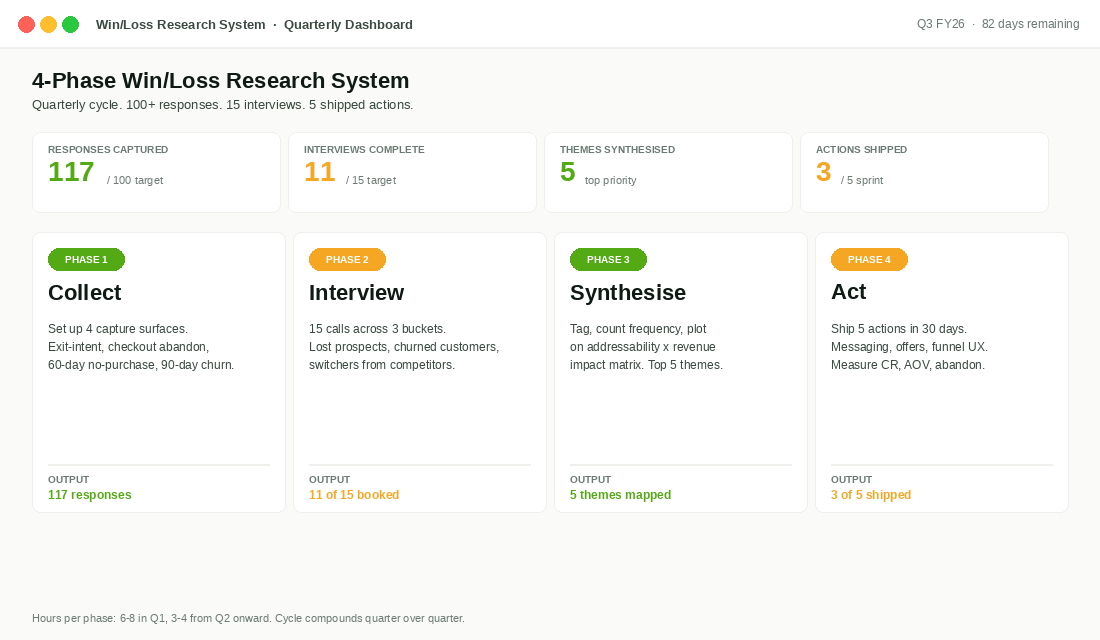Screen dimensions: 1100x640
Task: Click the 'Win/Loss Research System · Quarterly Dashboard' title
Action: pyautogui.click(x=254, y=25)
